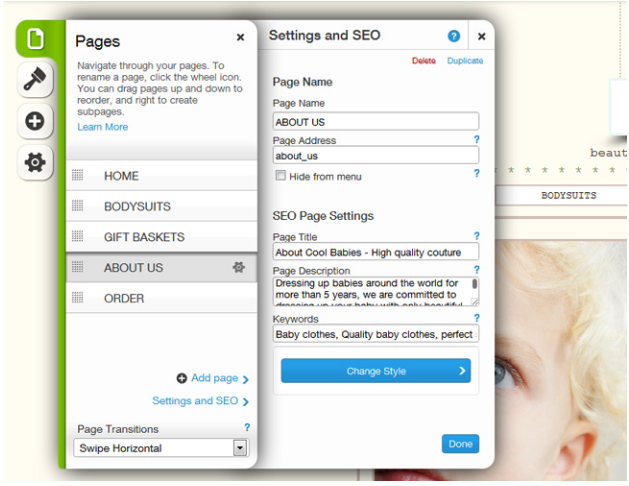Click the Add page plus icon
Image resolution: width=629 pixels, height=486 pixels.
pyautogui.click(x=182, y=378)
